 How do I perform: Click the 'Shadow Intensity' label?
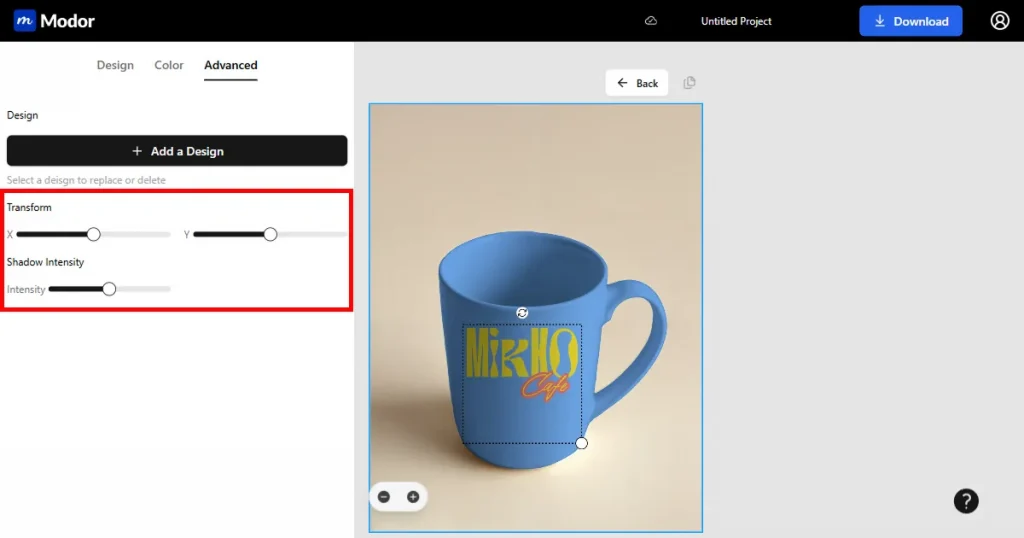45,262
